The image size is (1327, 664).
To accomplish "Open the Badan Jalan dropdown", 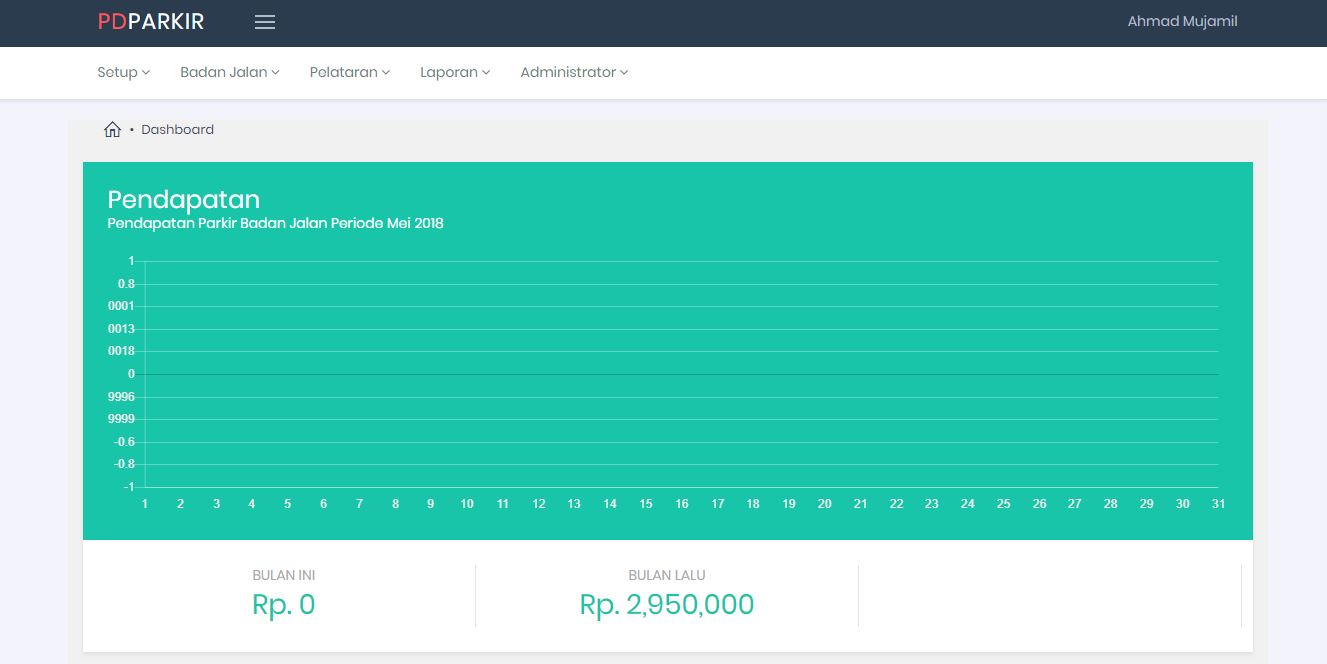I will pos(229,72).
